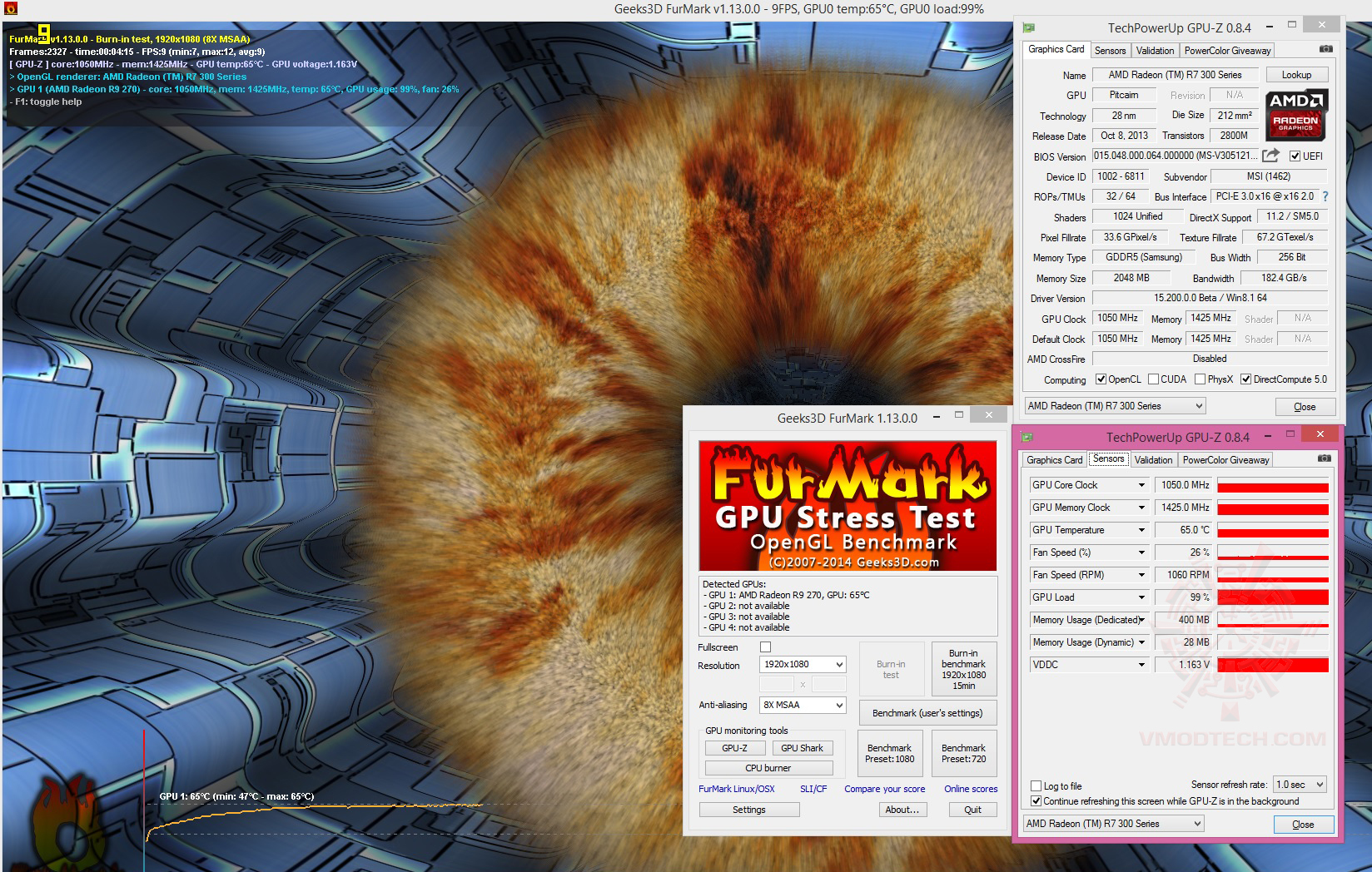Open PowerColor Giveaway tab in the upper GPU-Z window
This screenshot has width=1372, height=872.
coord(1228,51)
